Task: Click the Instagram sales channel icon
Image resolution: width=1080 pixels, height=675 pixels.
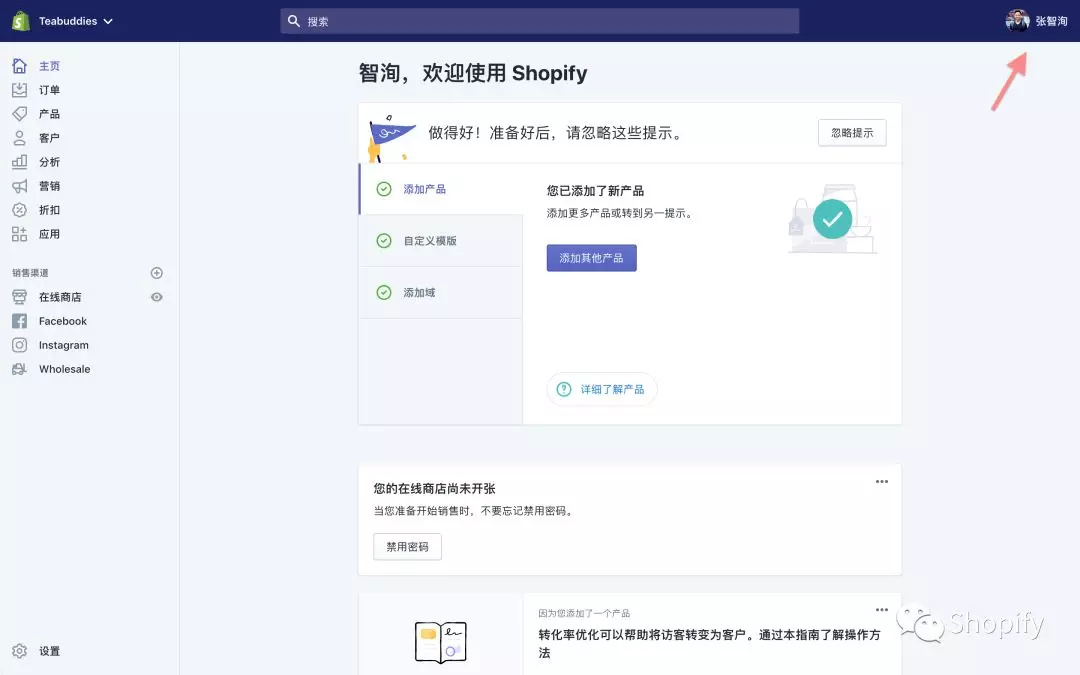Action: point(22,345)
